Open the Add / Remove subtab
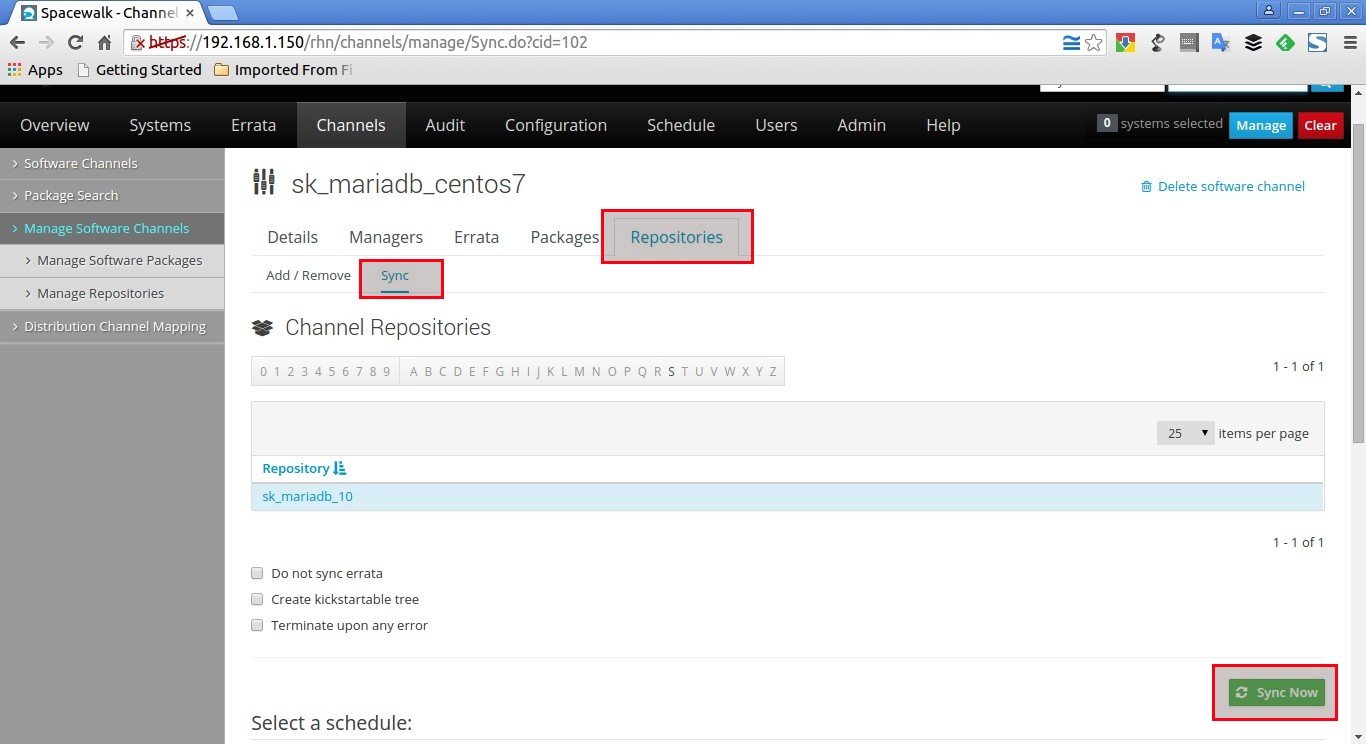The width and height of the screenshot is (1366, 744). [x=309, y=275]
